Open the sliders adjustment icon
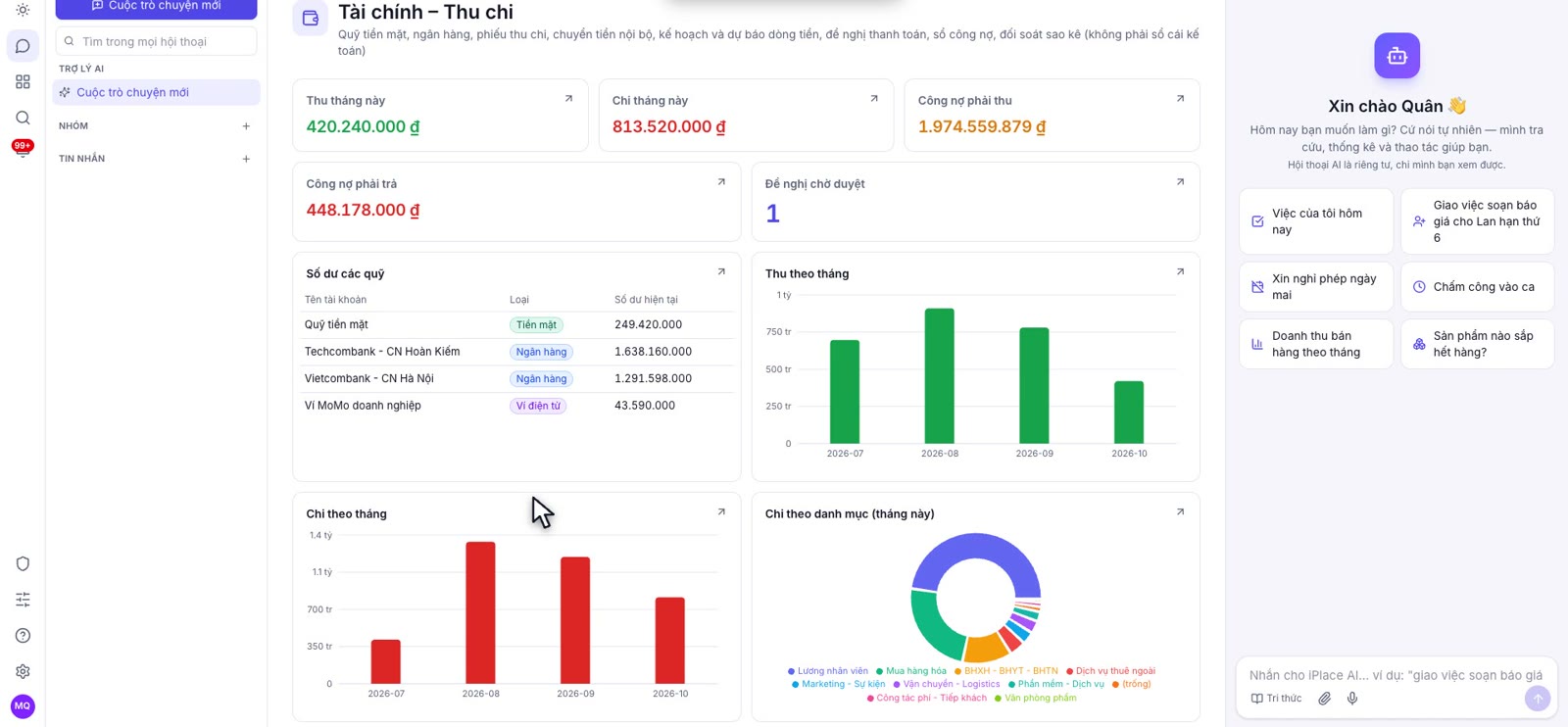The image size is (1568, 727). pos(23,600)
